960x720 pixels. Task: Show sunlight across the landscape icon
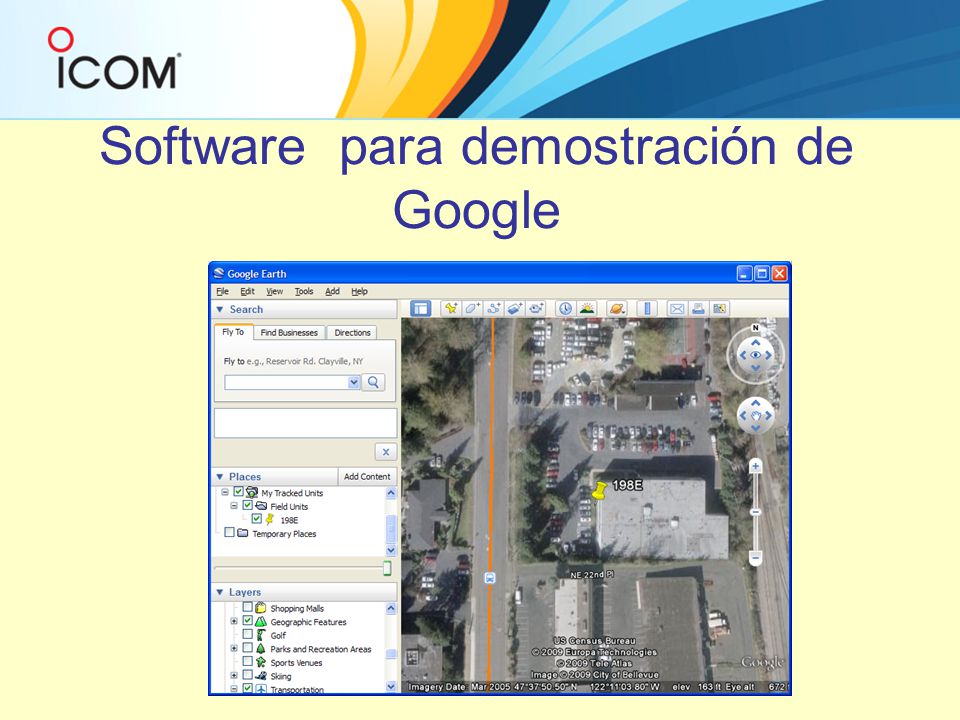(587, 309)
